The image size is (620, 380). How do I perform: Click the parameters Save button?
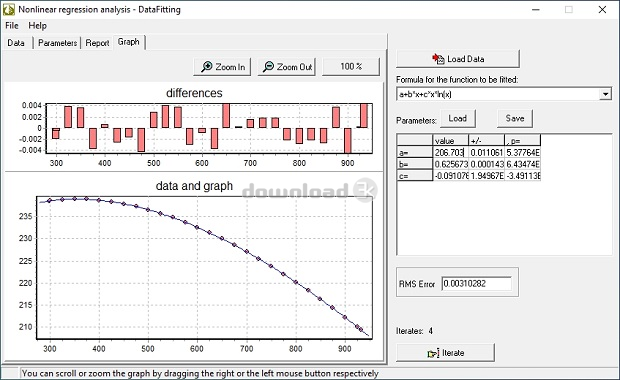[515, 118]
